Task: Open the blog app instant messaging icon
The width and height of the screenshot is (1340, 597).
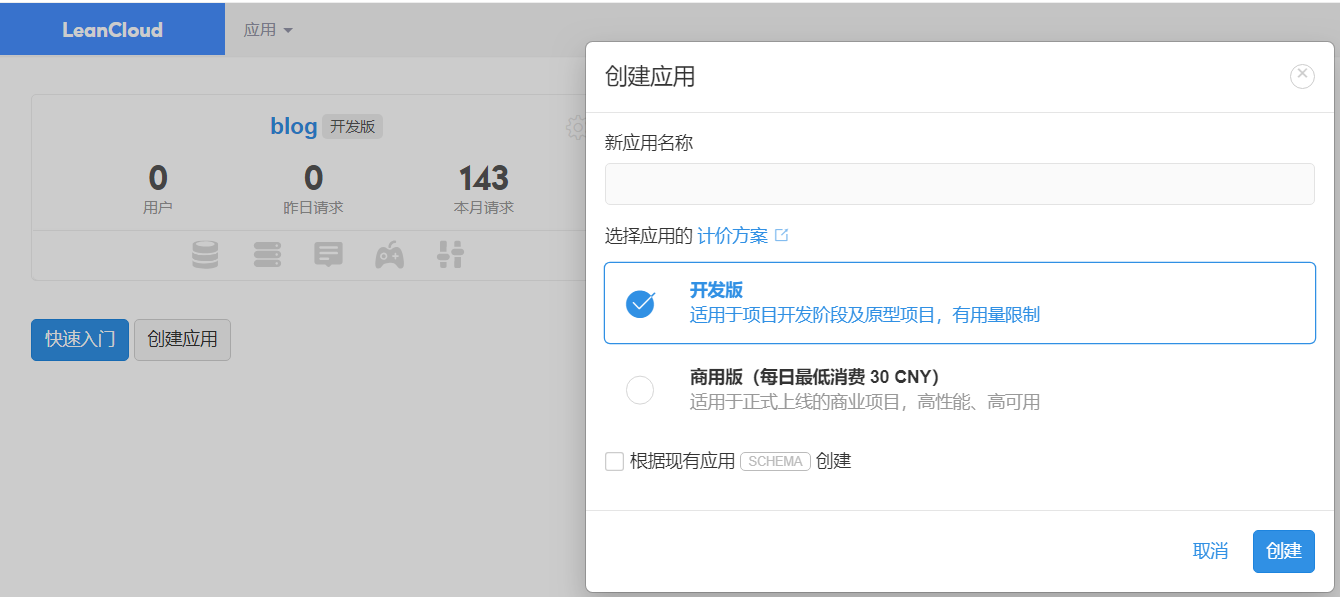Action: coord(329,255)
